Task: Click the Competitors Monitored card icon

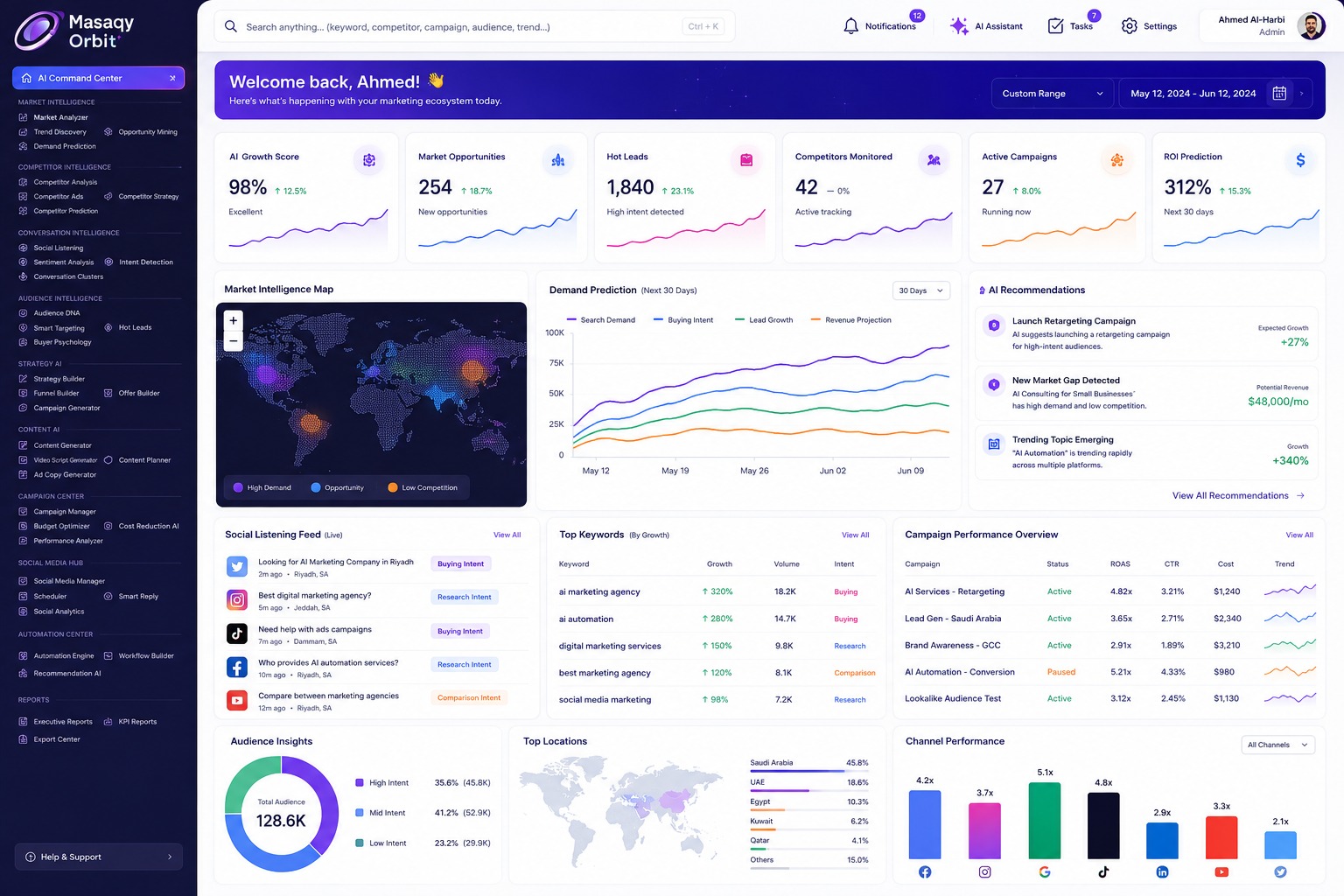Action: [934, 160]
